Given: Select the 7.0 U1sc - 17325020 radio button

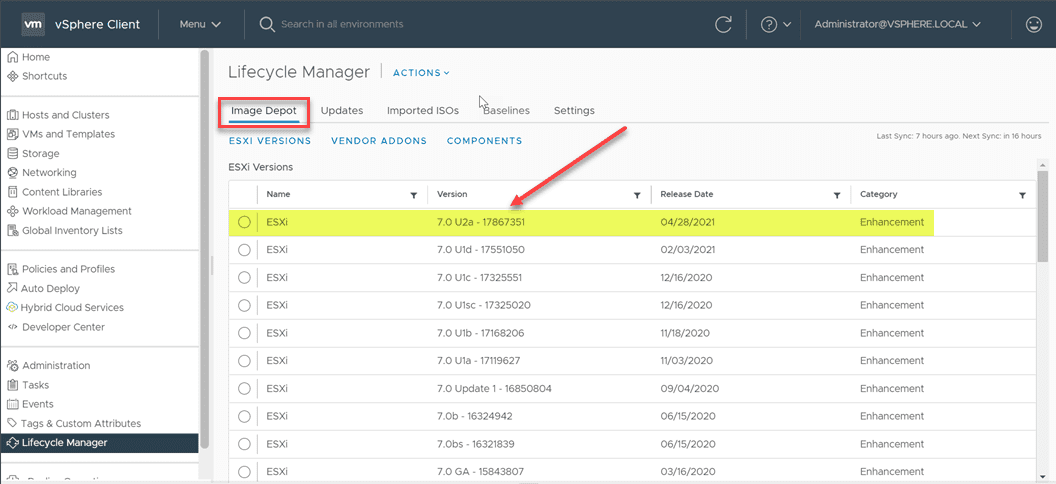Looking at the screenshot, I should point(244,305).
